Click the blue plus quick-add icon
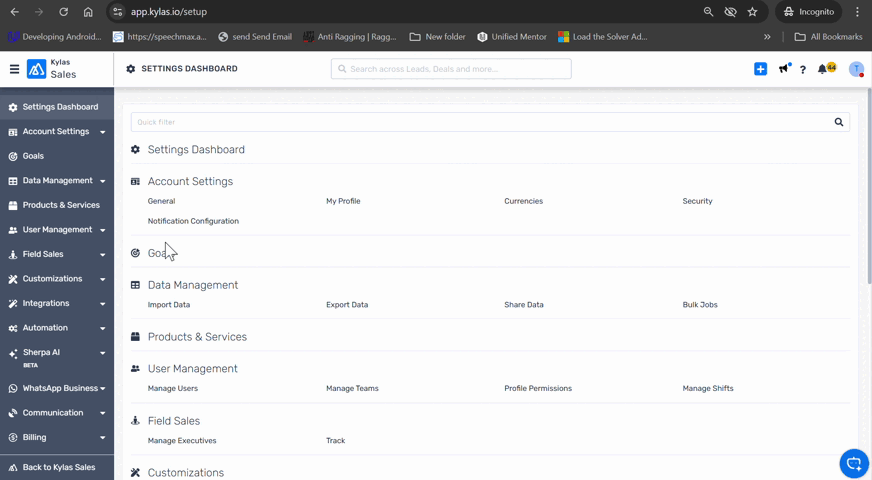This screenshot has height=480, width=872. click(x=760, y=69)
